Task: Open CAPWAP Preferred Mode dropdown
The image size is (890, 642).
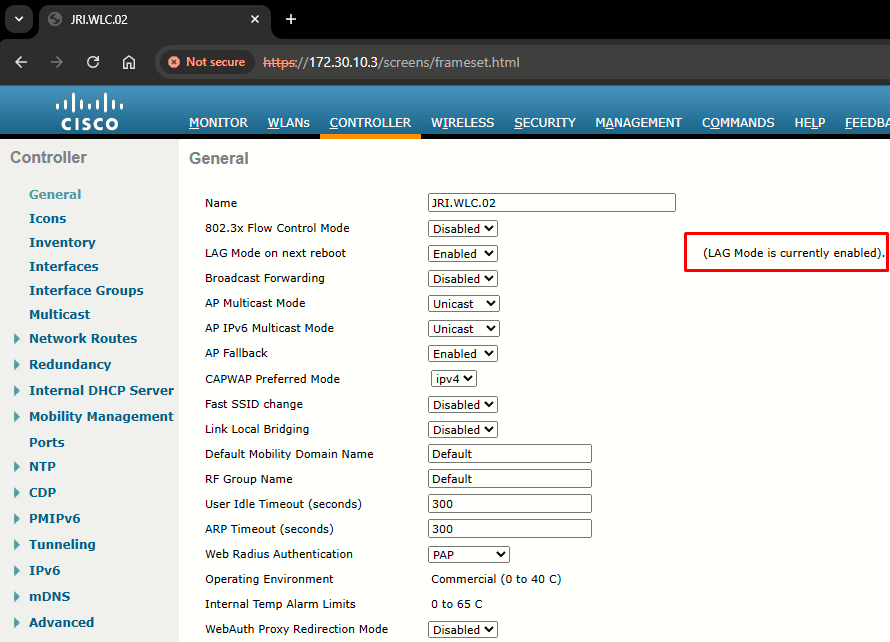Action: tap(454, 379)
